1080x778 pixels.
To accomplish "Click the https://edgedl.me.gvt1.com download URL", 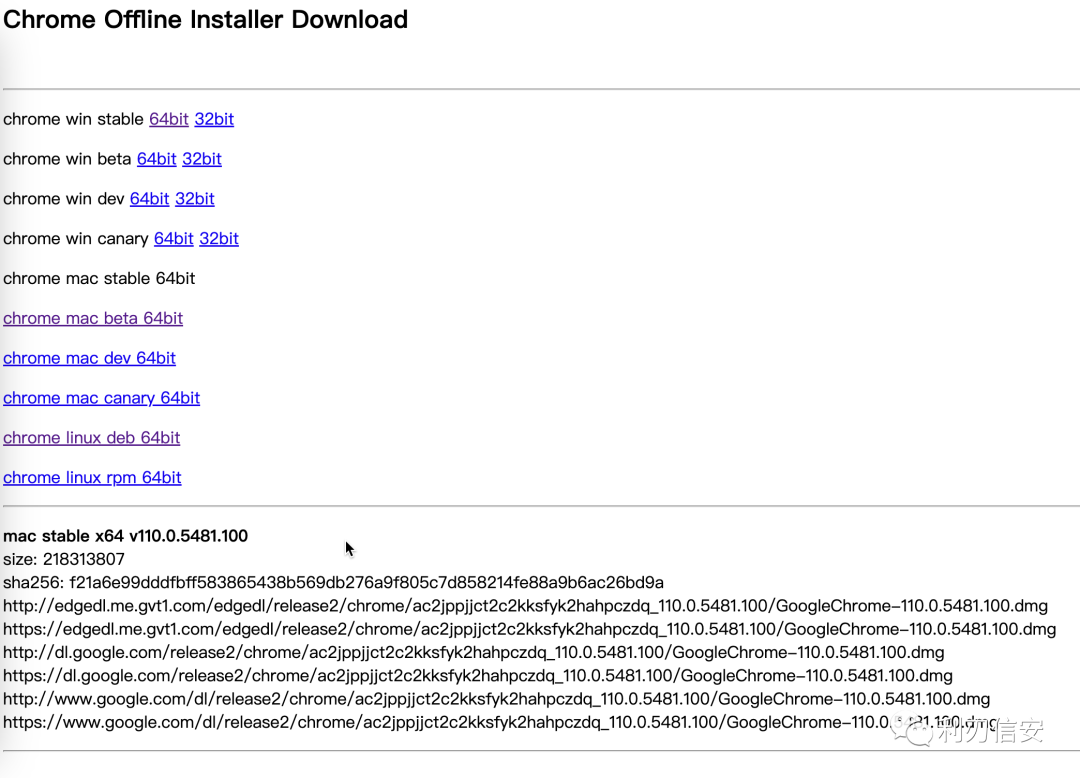I will (x=530, y=629).
